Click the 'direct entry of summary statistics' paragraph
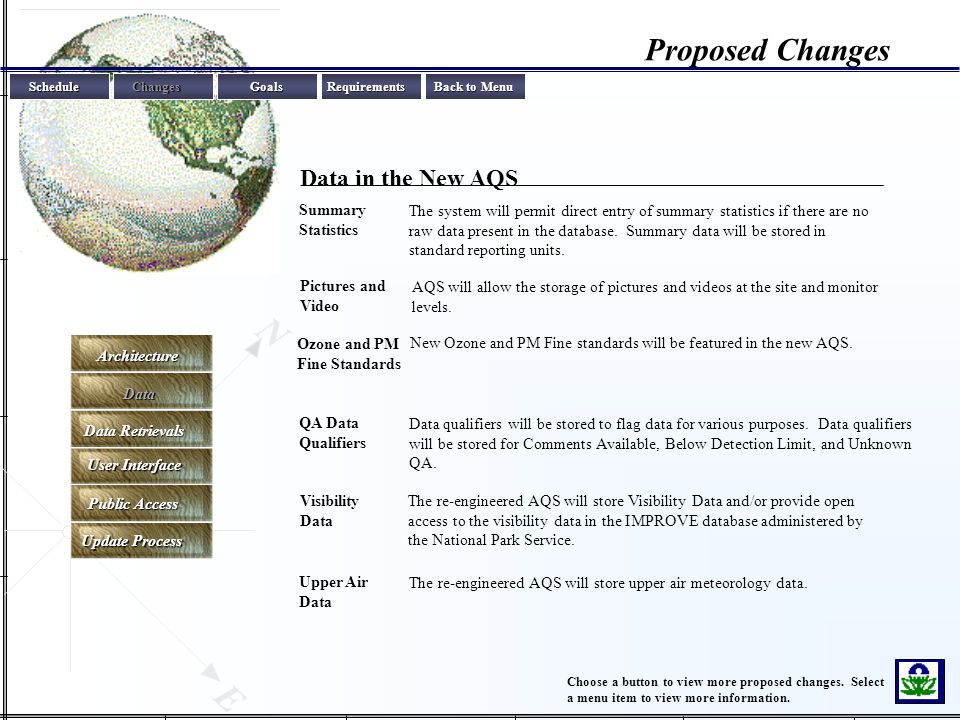960x720 pixels. point(639,230)
